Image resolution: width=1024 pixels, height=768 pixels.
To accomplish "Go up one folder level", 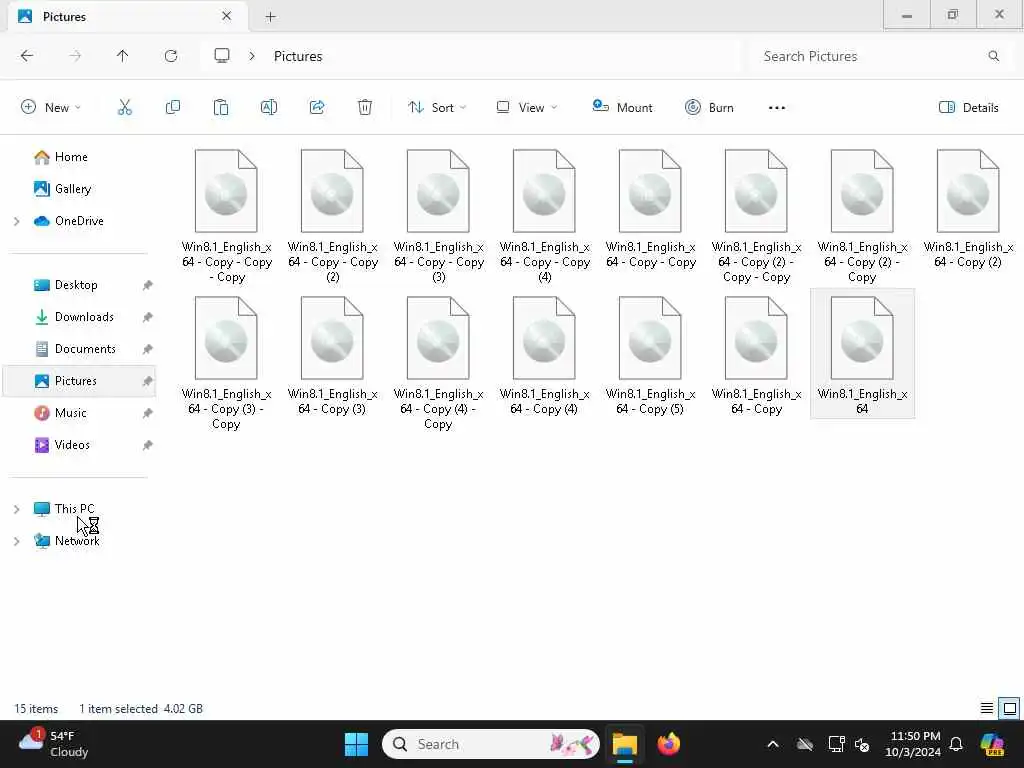I will click(123, 56).
